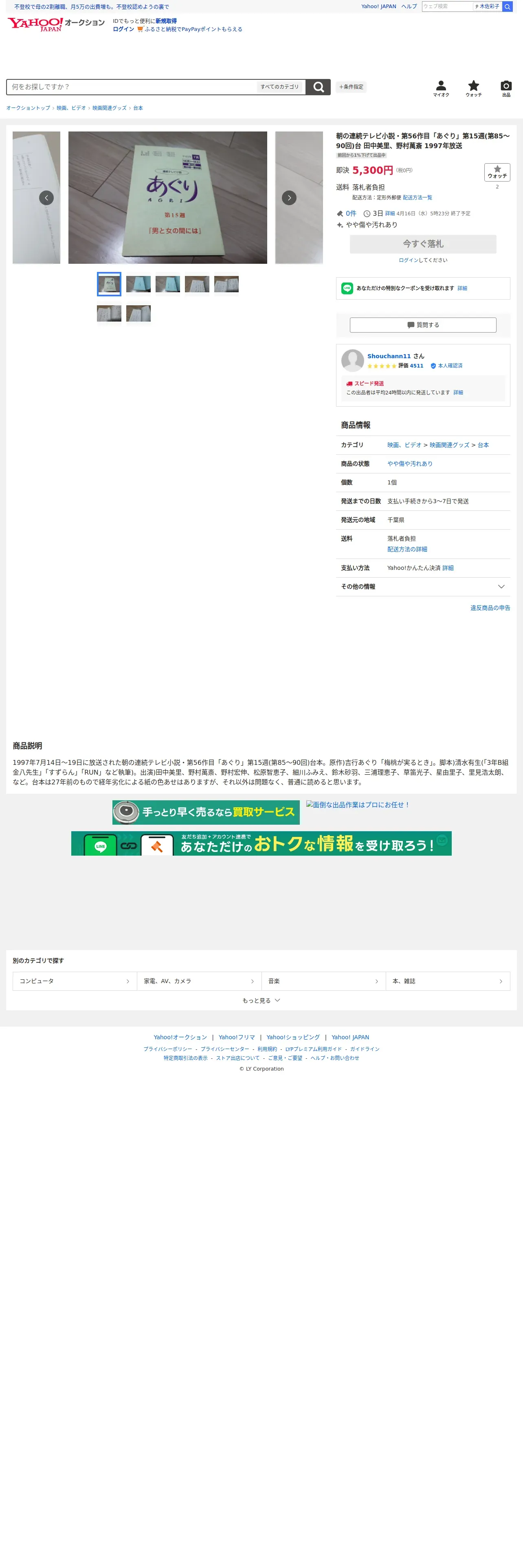Click the shopping cart furusato tax link
The width and height of the screenshot is (523, 1568).
pos(189,29)
